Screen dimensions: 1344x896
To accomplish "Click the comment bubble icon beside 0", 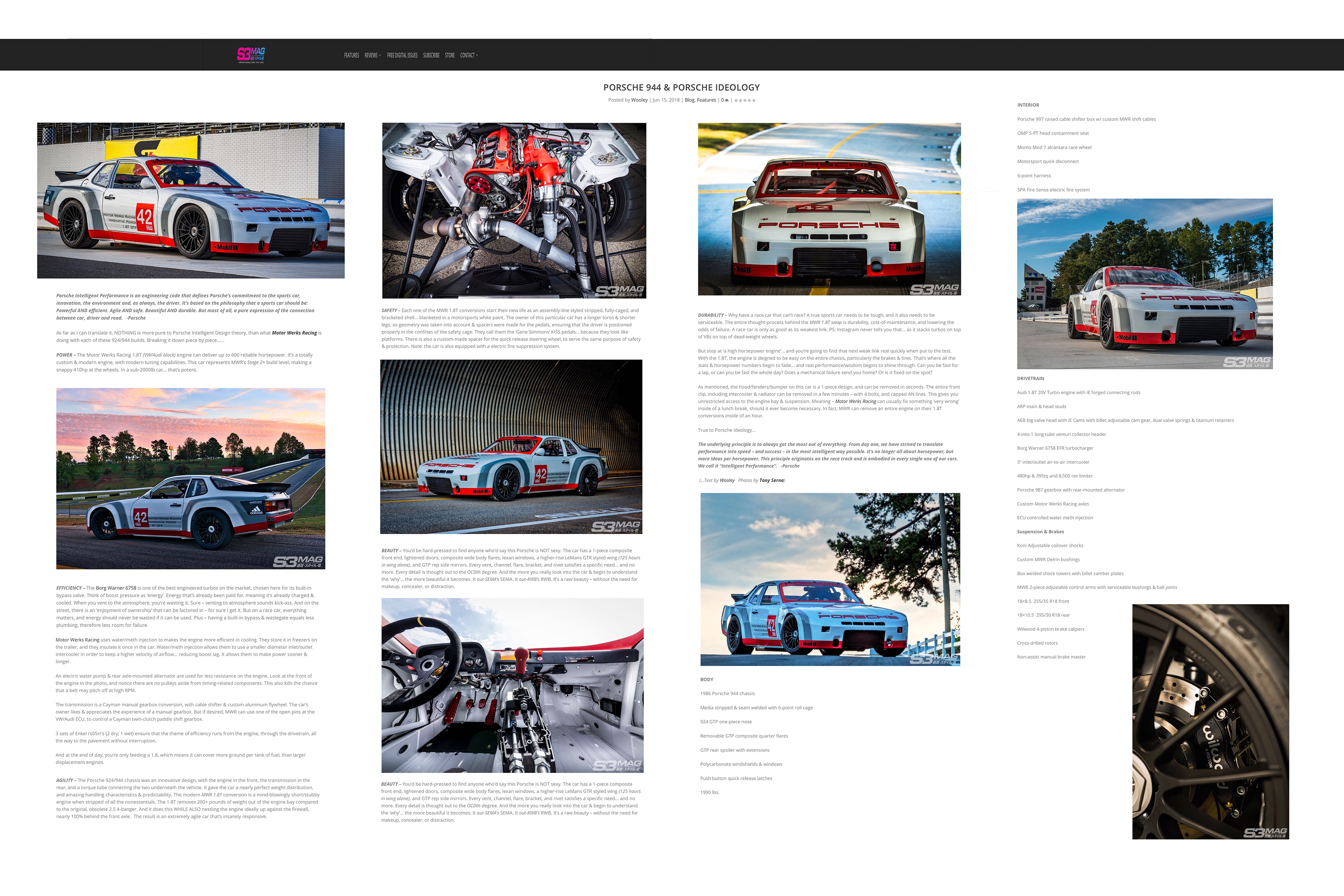I will coord(727,100).
